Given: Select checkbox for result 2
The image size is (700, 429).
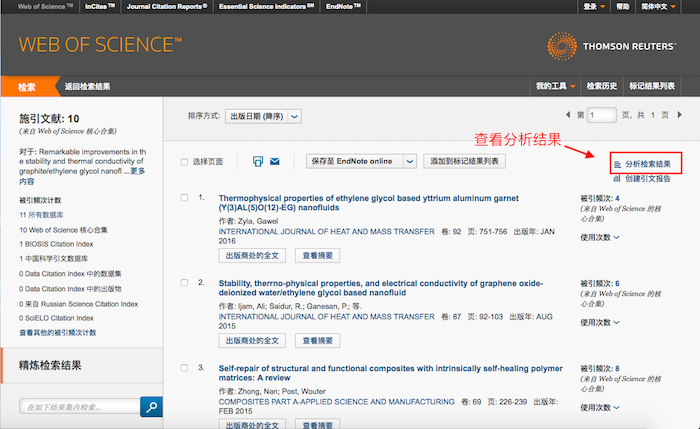Looking at the screenshot, I should pos(184,283).
